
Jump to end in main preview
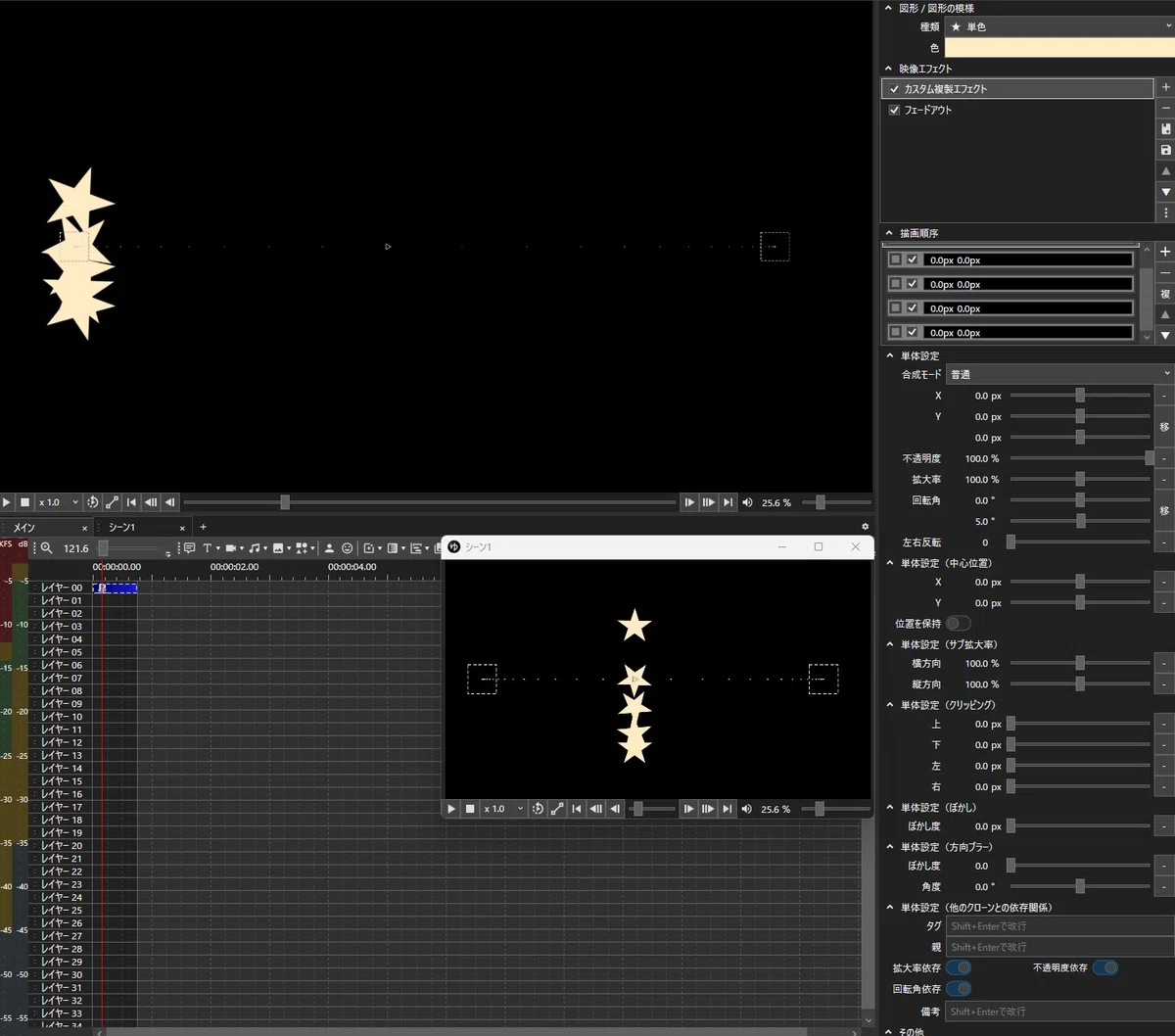728,502
